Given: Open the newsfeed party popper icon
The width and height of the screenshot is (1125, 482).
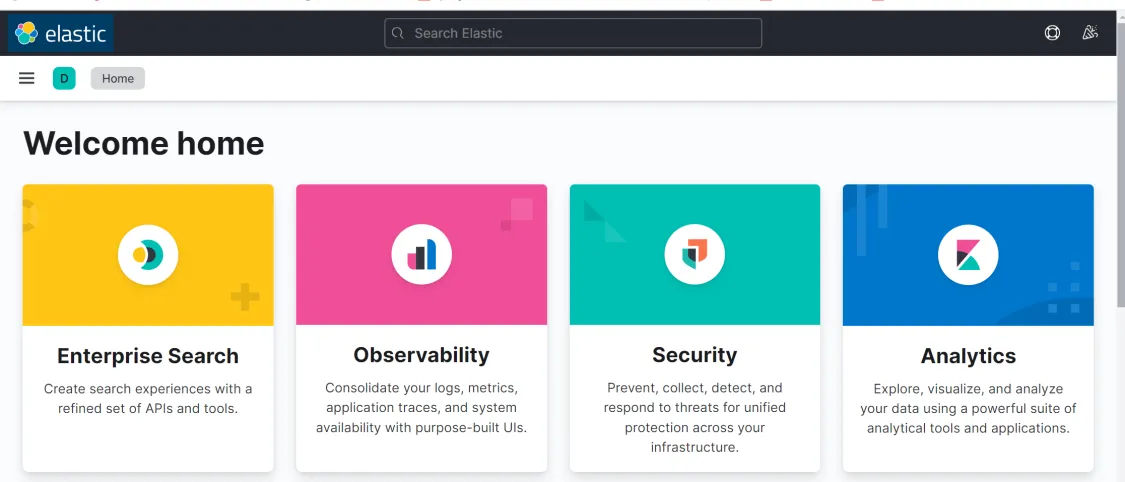Looking at the screenshot, I should tap(1090, 33).
